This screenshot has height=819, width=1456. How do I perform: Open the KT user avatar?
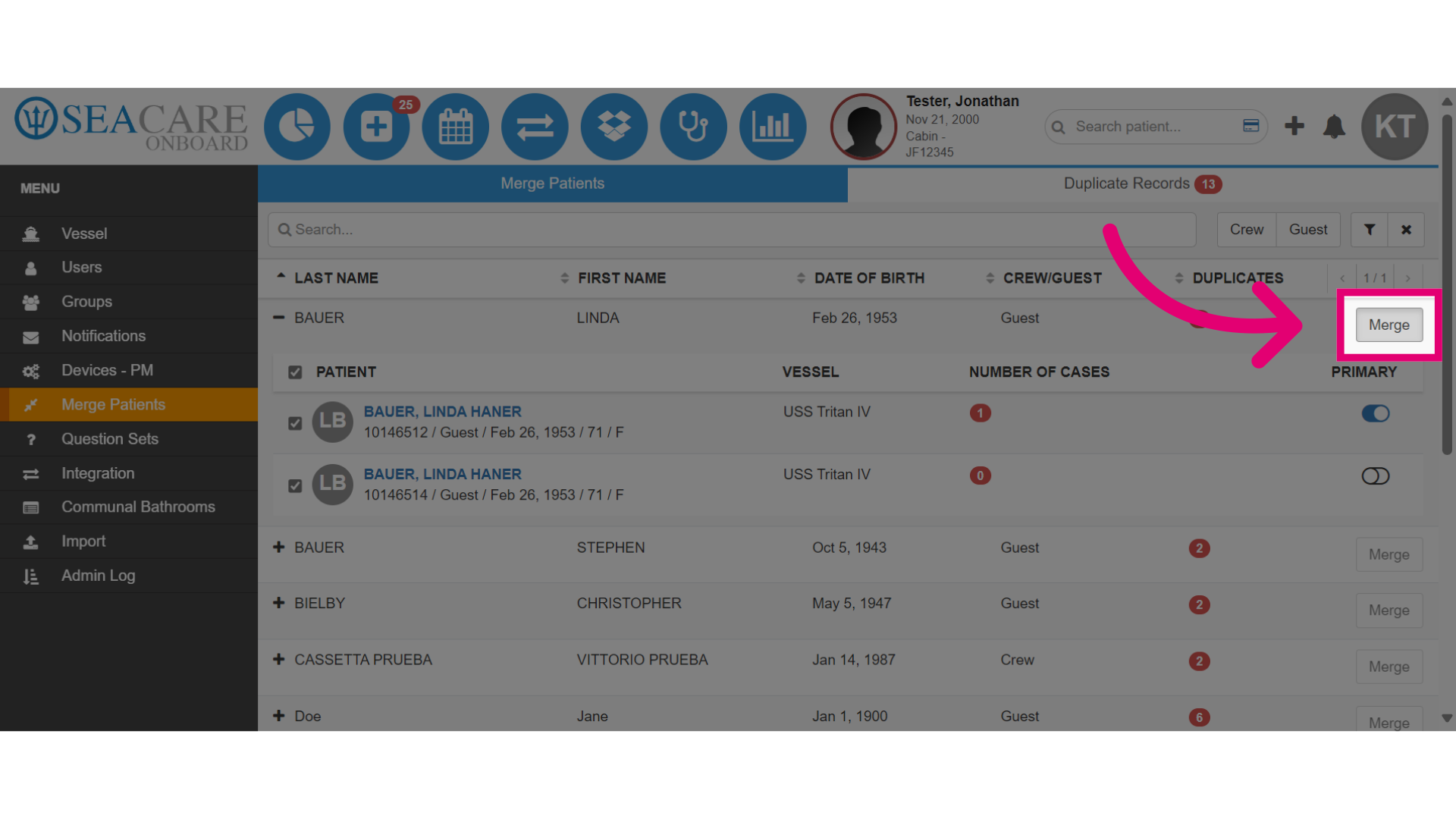1395,127
